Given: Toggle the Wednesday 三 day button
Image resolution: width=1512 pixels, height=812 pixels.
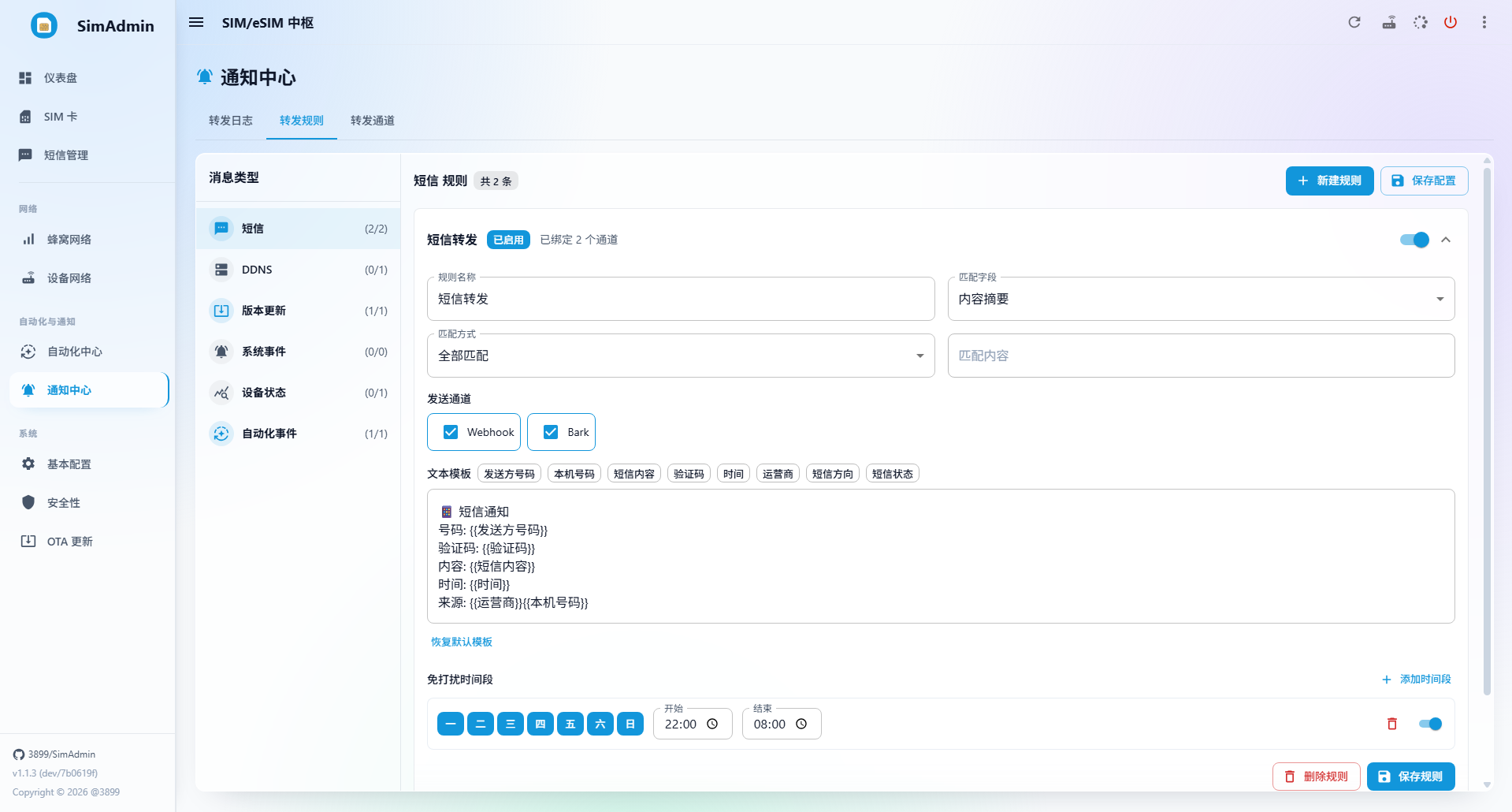Looking at the screenshot, I should (x=511, y=724).
